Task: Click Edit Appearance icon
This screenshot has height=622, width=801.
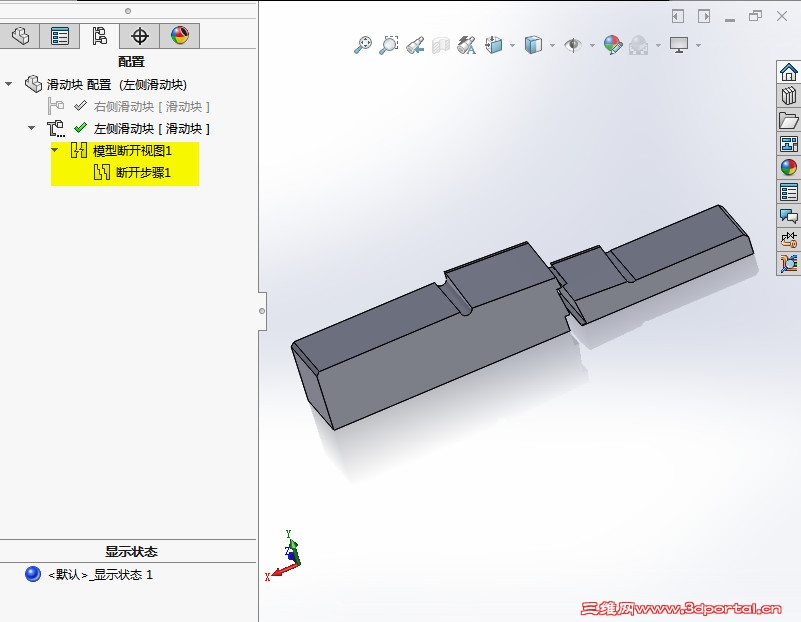Action: [x=613, y=45]
